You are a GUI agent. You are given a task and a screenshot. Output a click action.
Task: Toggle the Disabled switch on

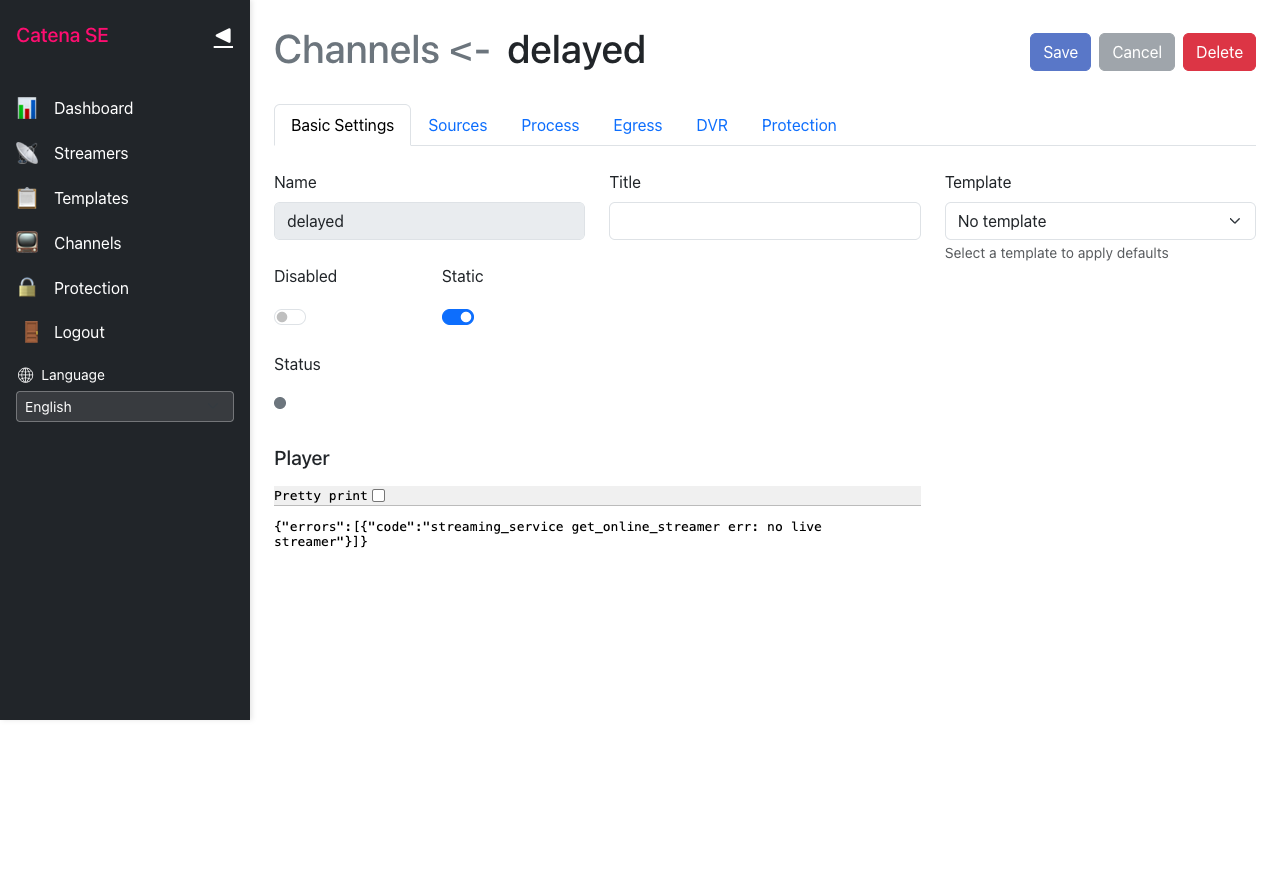[290, 317]
